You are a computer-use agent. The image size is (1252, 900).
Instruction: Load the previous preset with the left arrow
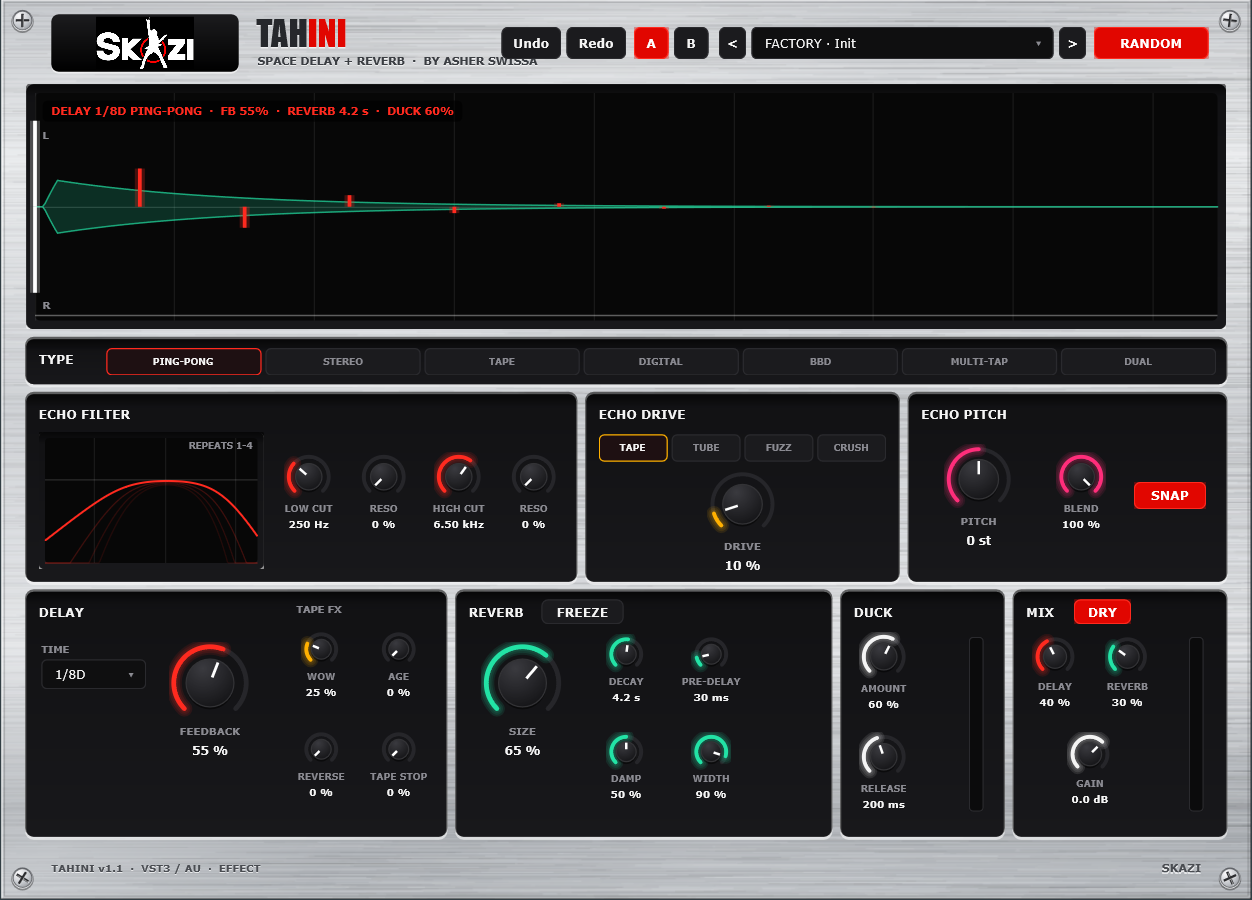point(732,43)
